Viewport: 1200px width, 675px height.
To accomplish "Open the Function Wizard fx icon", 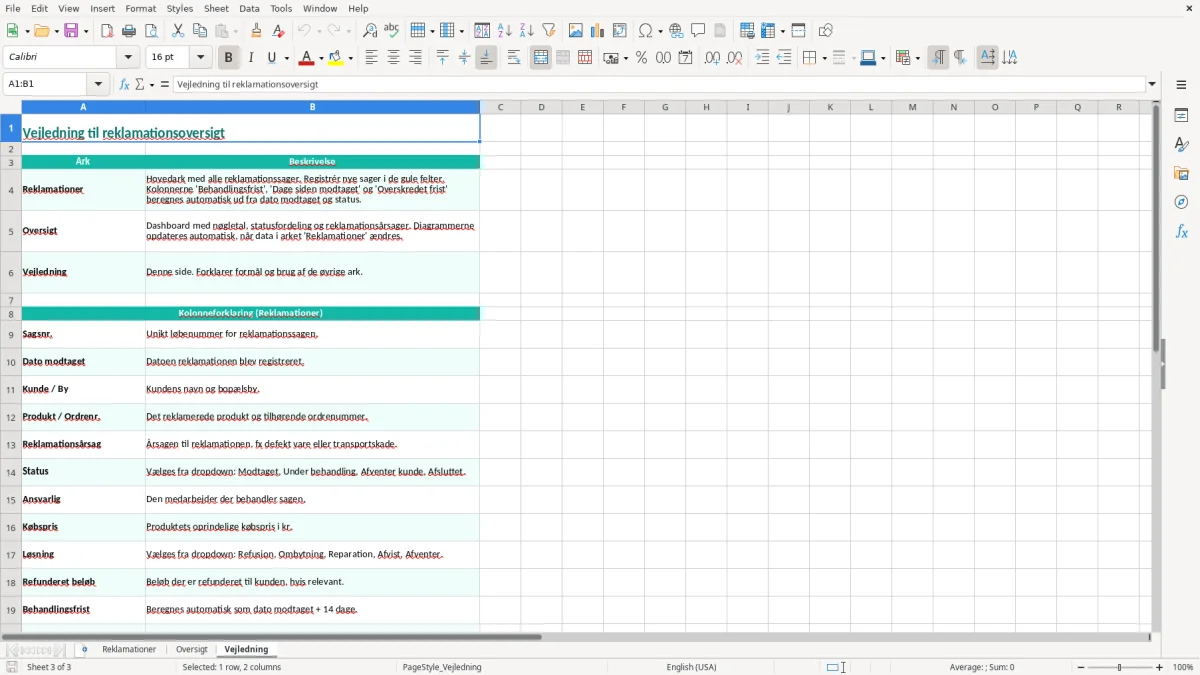I will click(125, 85).
